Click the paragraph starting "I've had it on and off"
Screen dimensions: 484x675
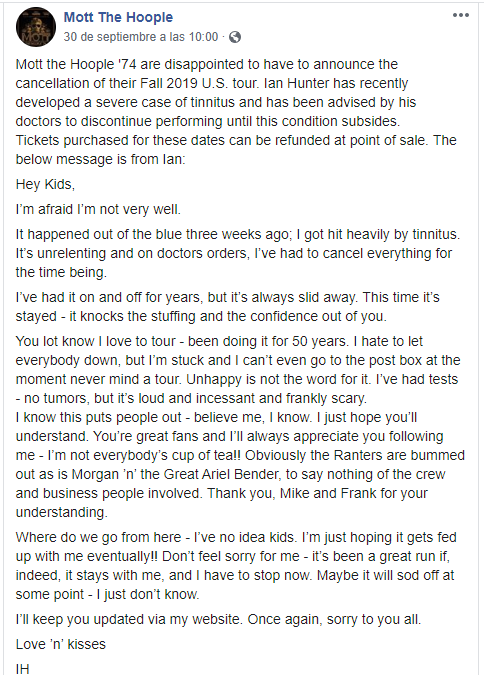(x=227, y=307)
